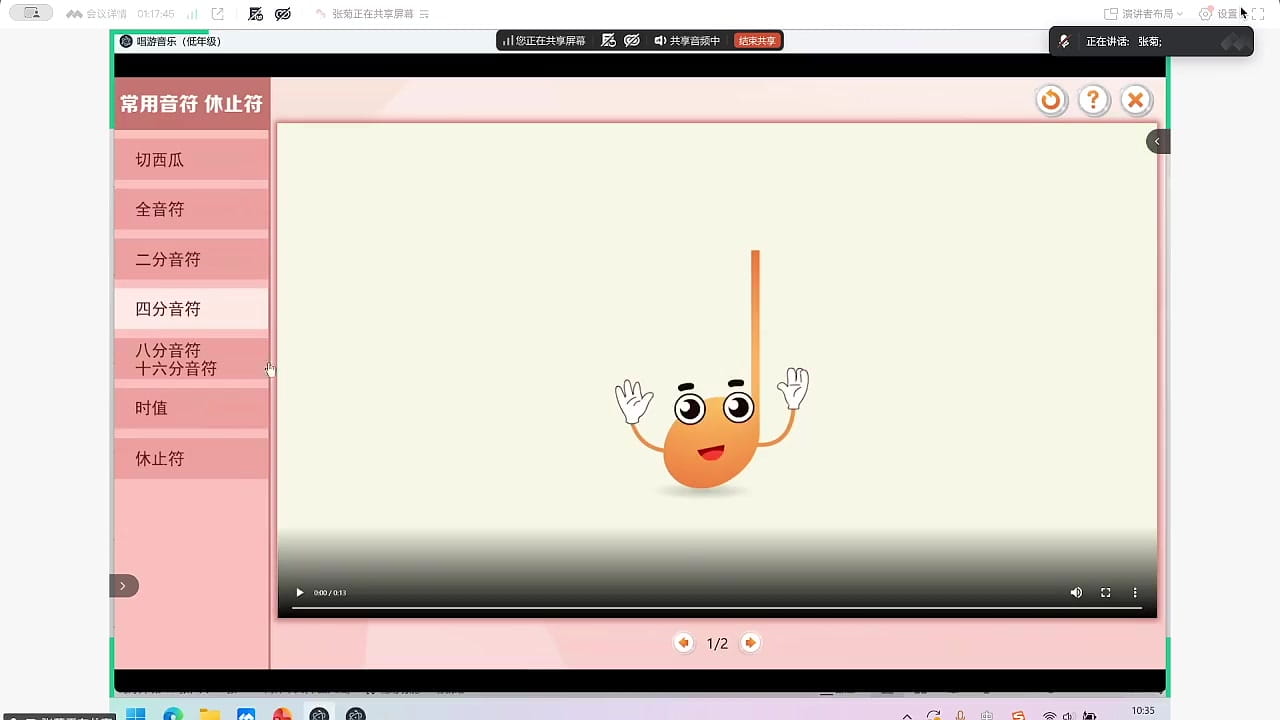The height and width of the screenshot is (720, 1280).
Task: Open 您正在共享屏幕 sharing status
Action: (544, 41)
